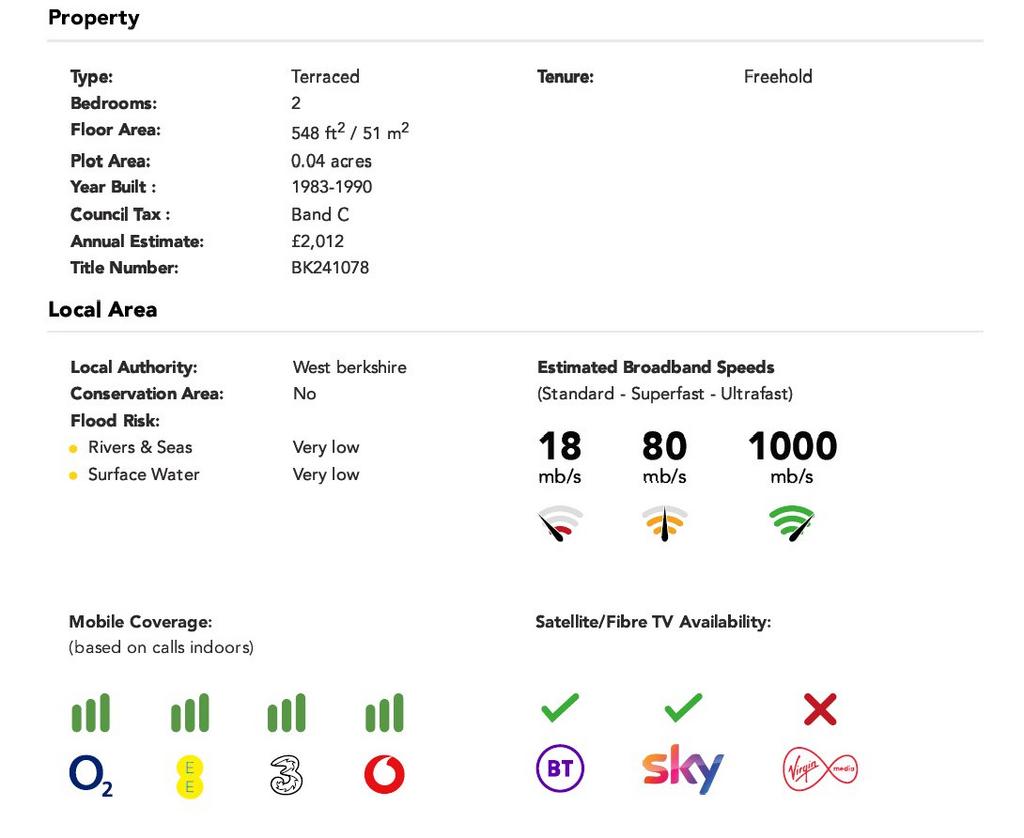Click the O2 signal strength bars
The width and height of the screenshot is (1024, 838).
[x=91, y=713]
